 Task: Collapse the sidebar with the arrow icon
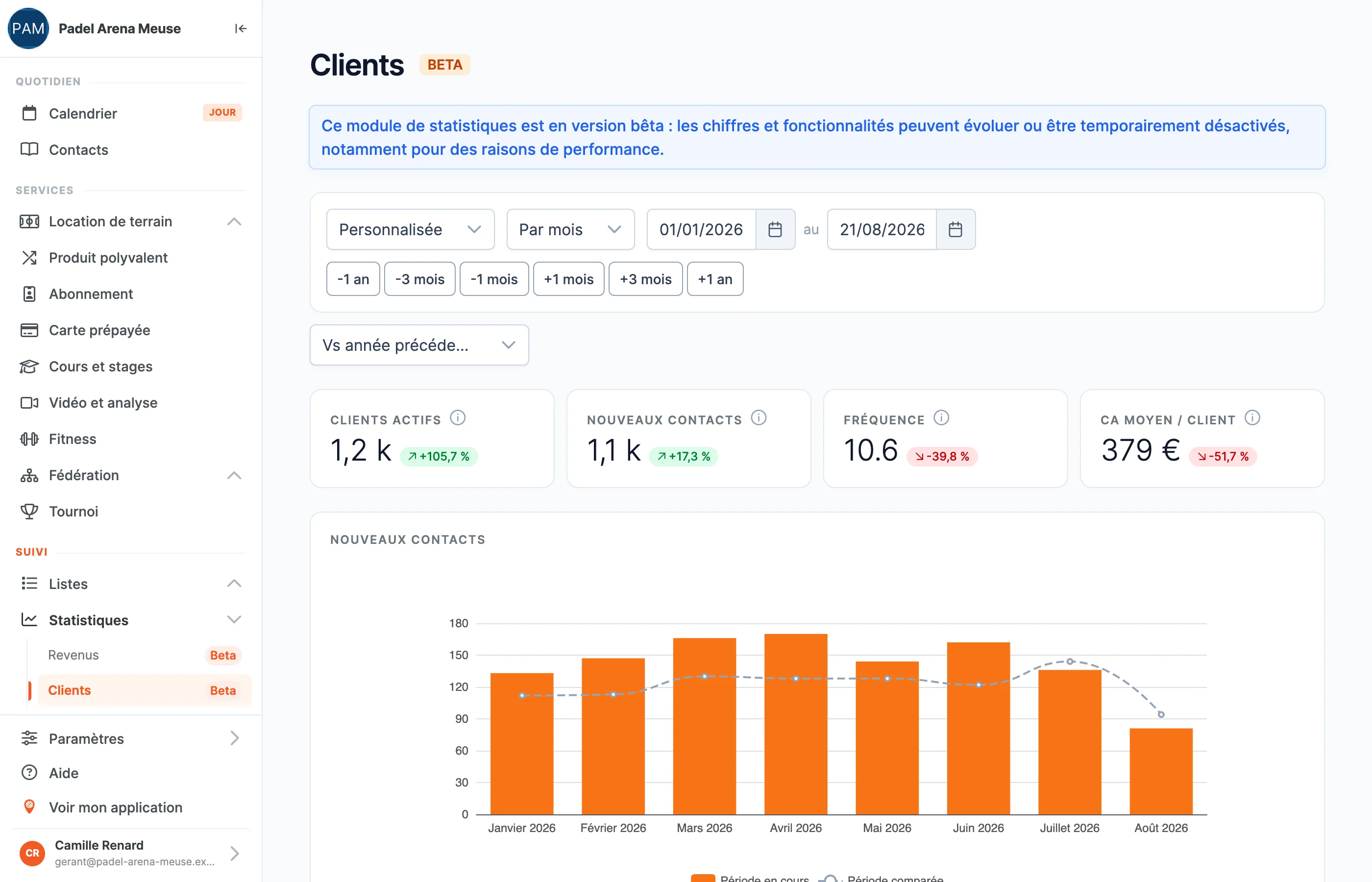click(241, 28)
